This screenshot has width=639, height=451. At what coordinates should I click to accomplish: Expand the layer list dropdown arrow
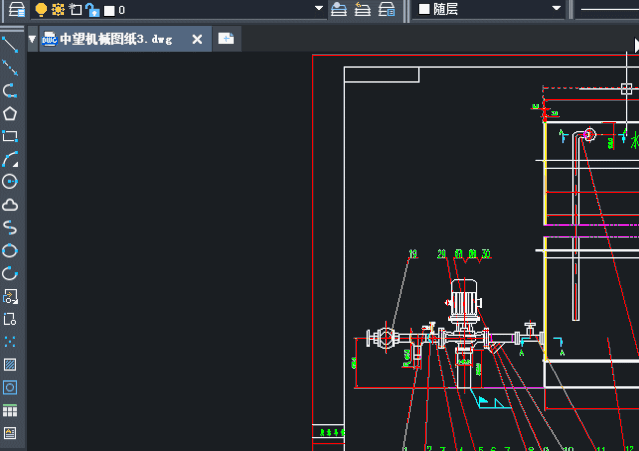tap(319, 8)
